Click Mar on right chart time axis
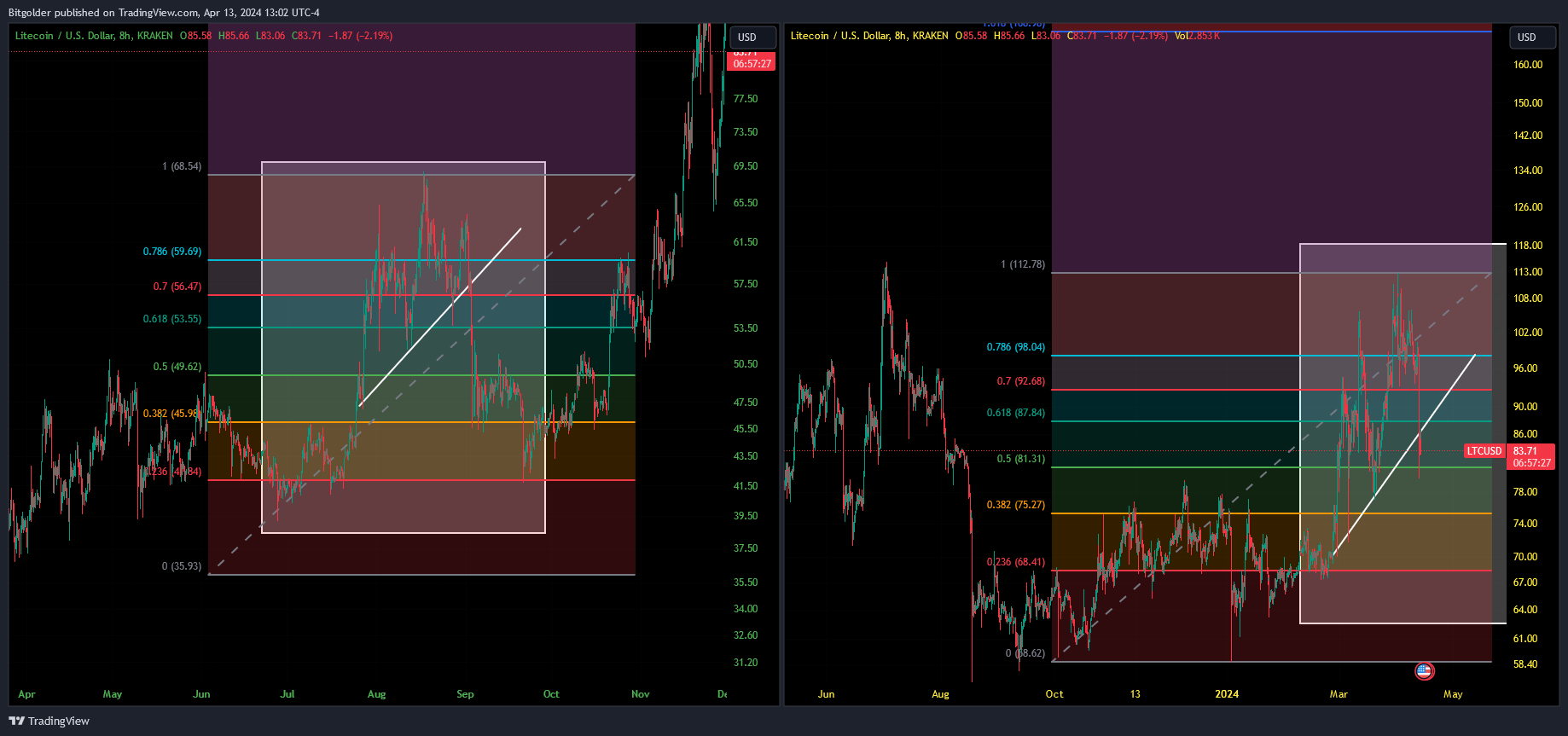1568x736 pixels. (1339, 694)
